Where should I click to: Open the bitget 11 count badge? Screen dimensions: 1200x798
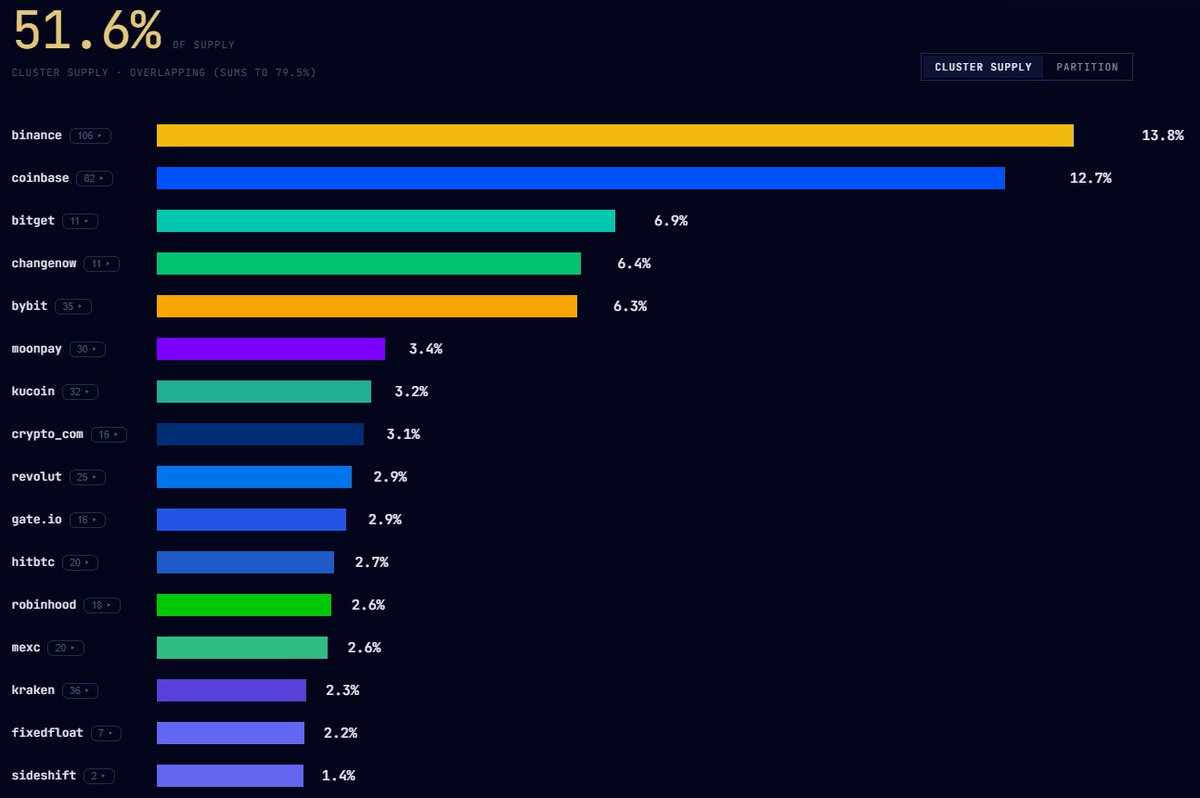coord(79,221)
